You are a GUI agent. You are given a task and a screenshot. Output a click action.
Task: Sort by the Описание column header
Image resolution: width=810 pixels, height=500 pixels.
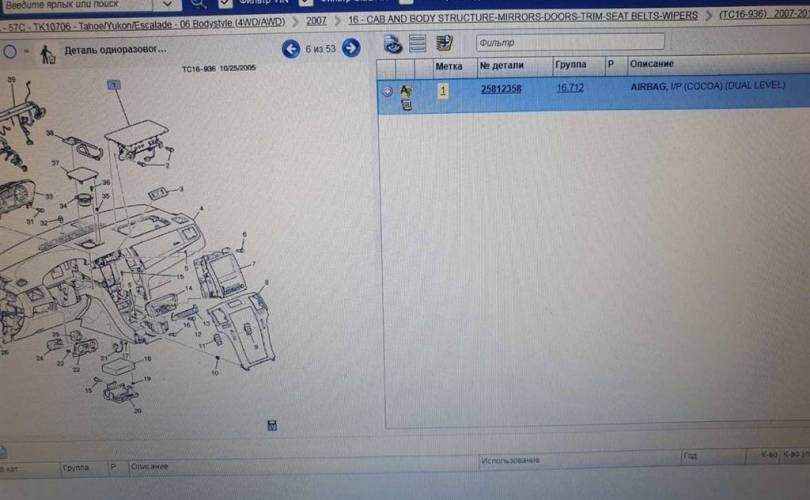650,65
